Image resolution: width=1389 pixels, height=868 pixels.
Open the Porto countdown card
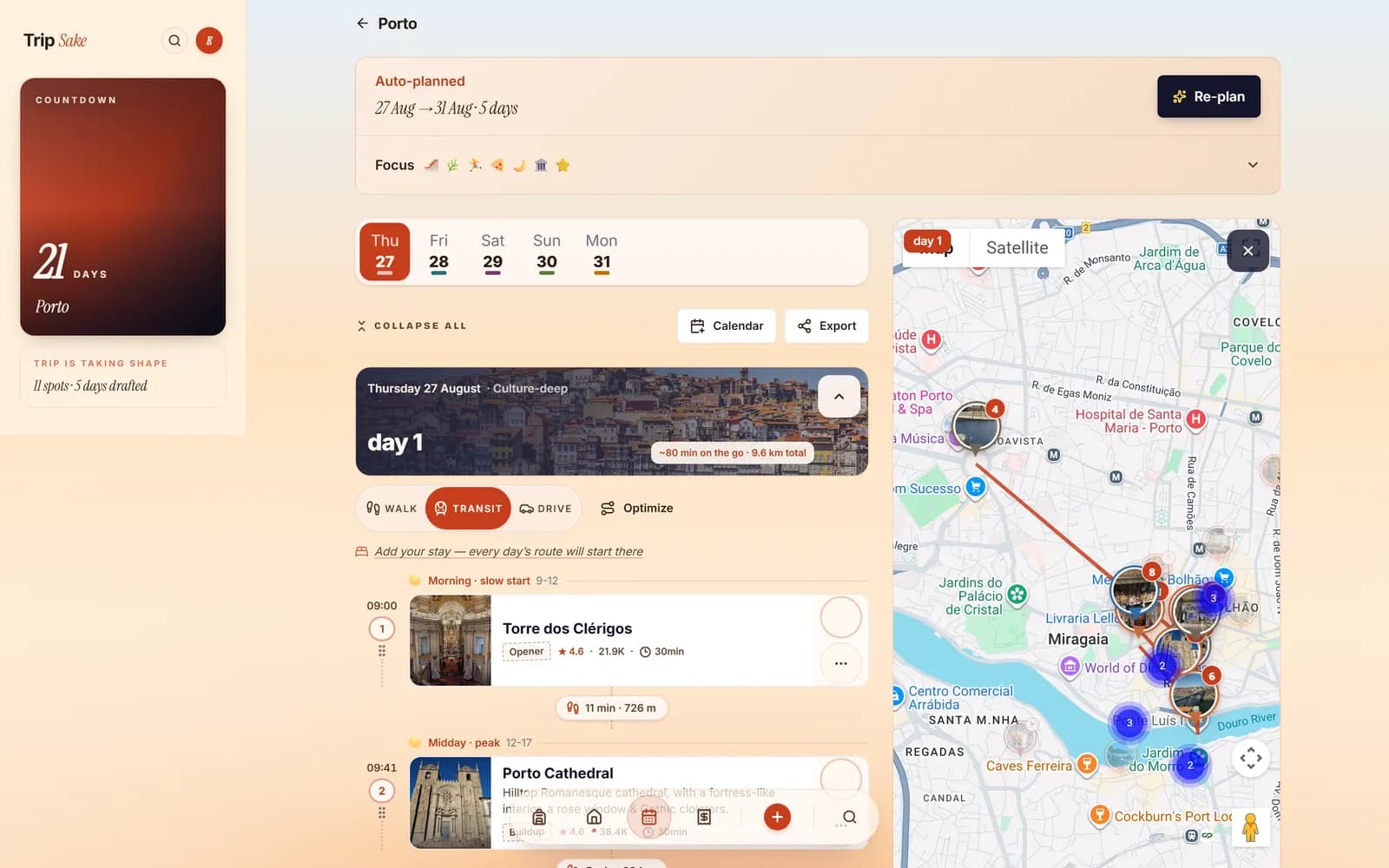click(x=122, y=207)
